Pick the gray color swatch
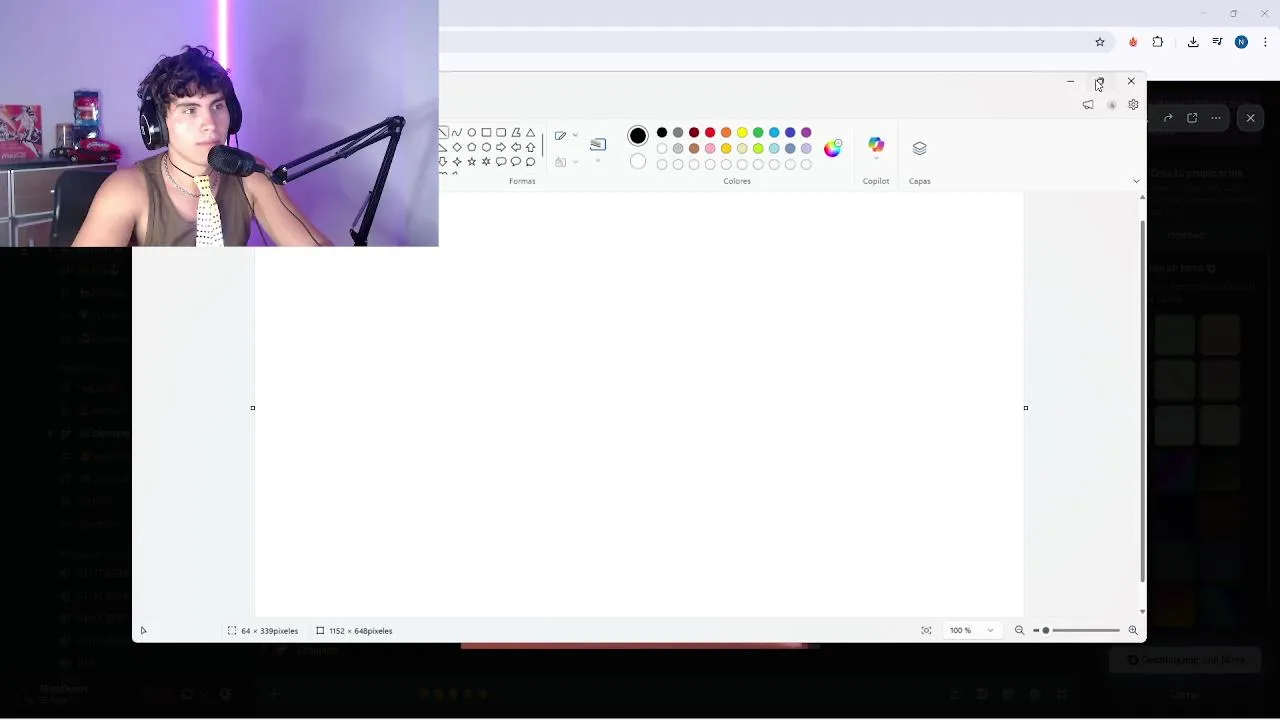This screenshot has width=1280, height=720. (678, 132)
